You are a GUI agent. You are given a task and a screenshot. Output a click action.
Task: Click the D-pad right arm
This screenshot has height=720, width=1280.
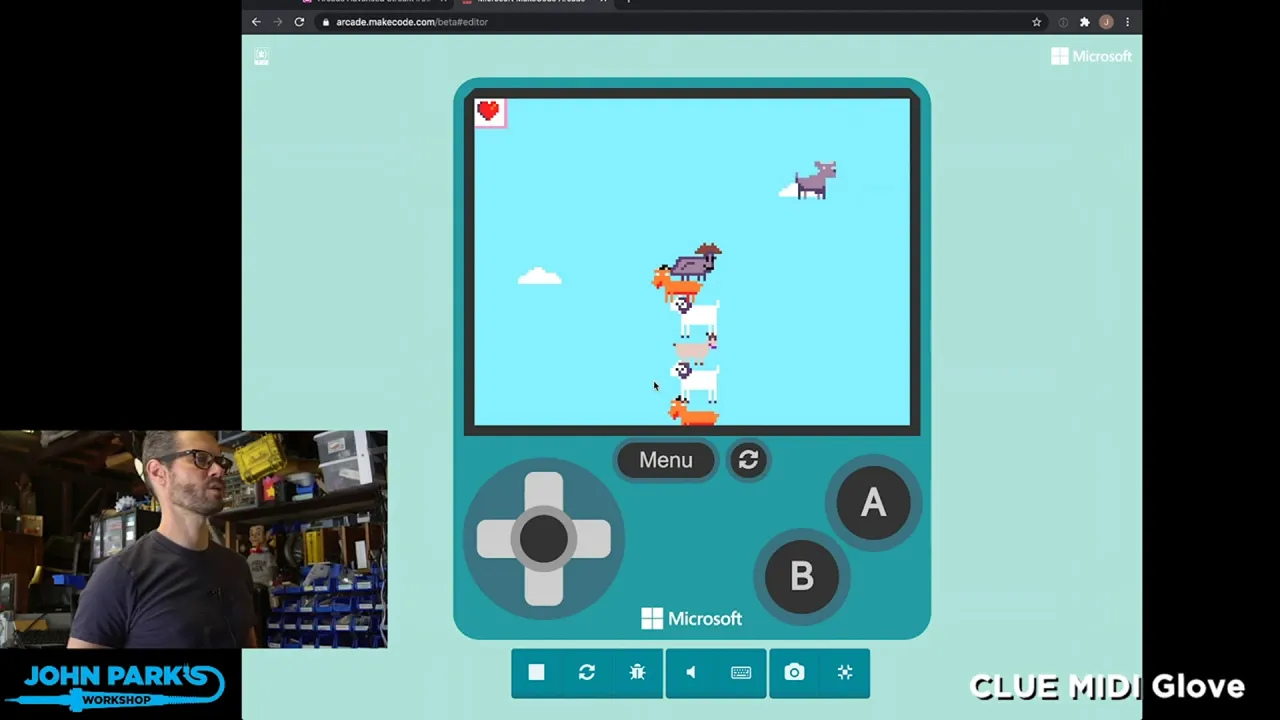point(592,539)
